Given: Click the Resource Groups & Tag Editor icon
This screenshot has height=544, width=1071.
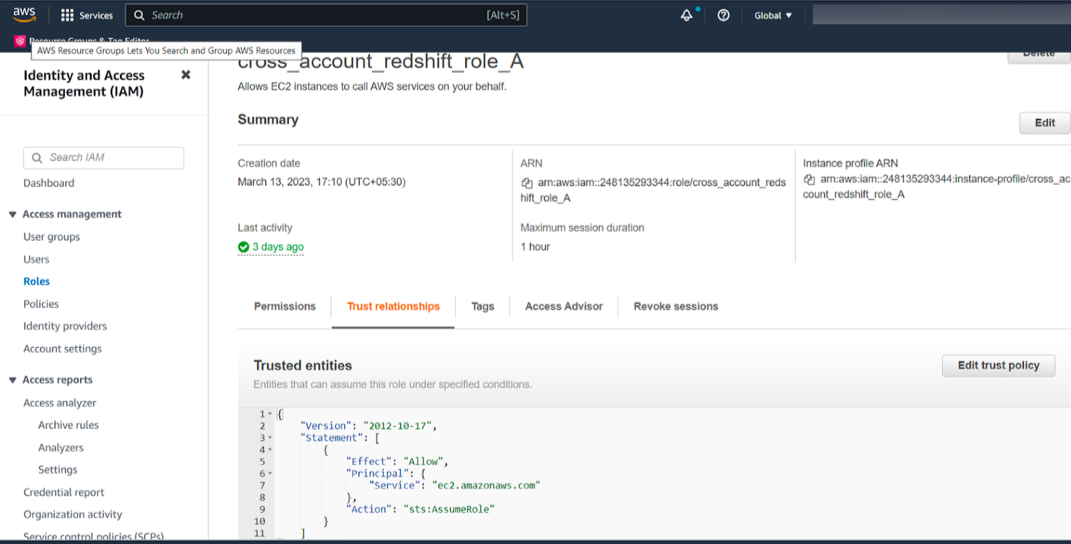Looking at the screenshot, I should click(x=20, y=41).
